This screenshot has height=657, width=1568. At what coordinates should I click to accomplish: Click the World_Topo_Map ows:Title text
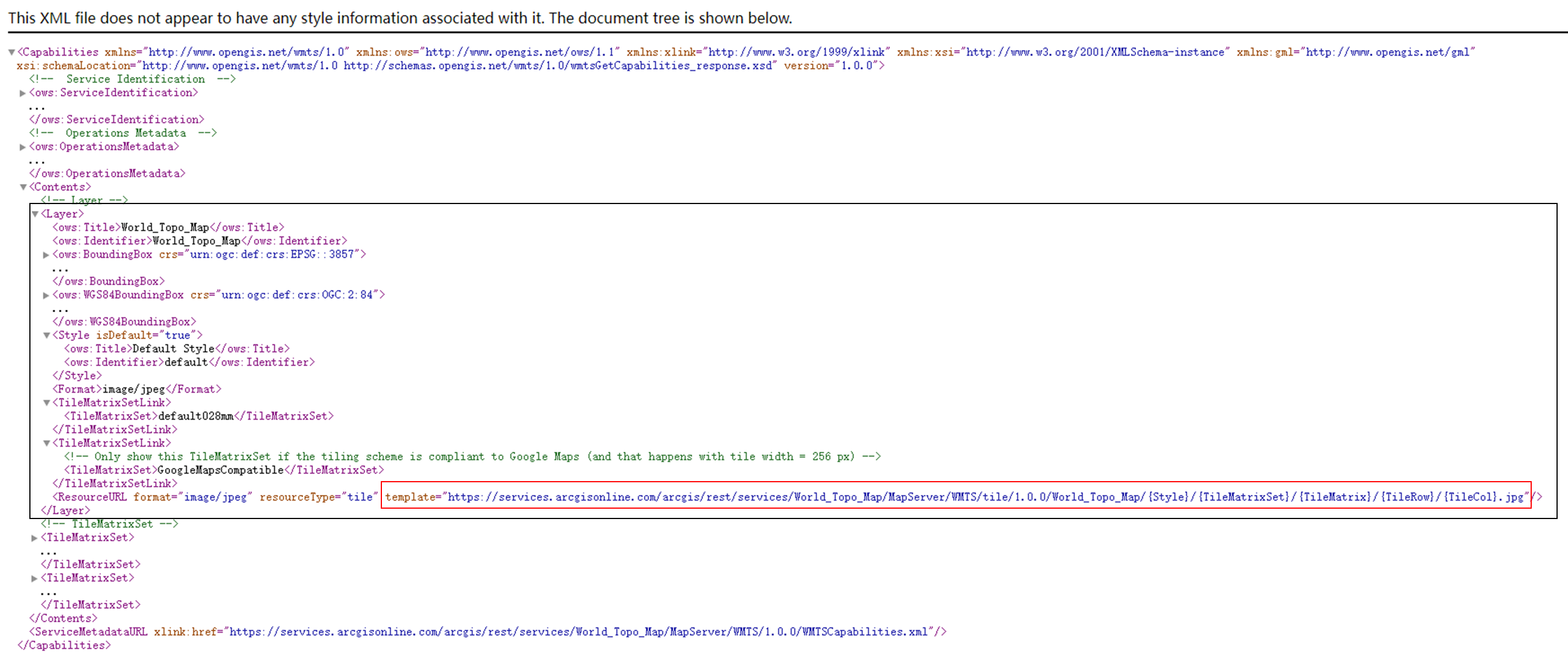tap(165, 228)
